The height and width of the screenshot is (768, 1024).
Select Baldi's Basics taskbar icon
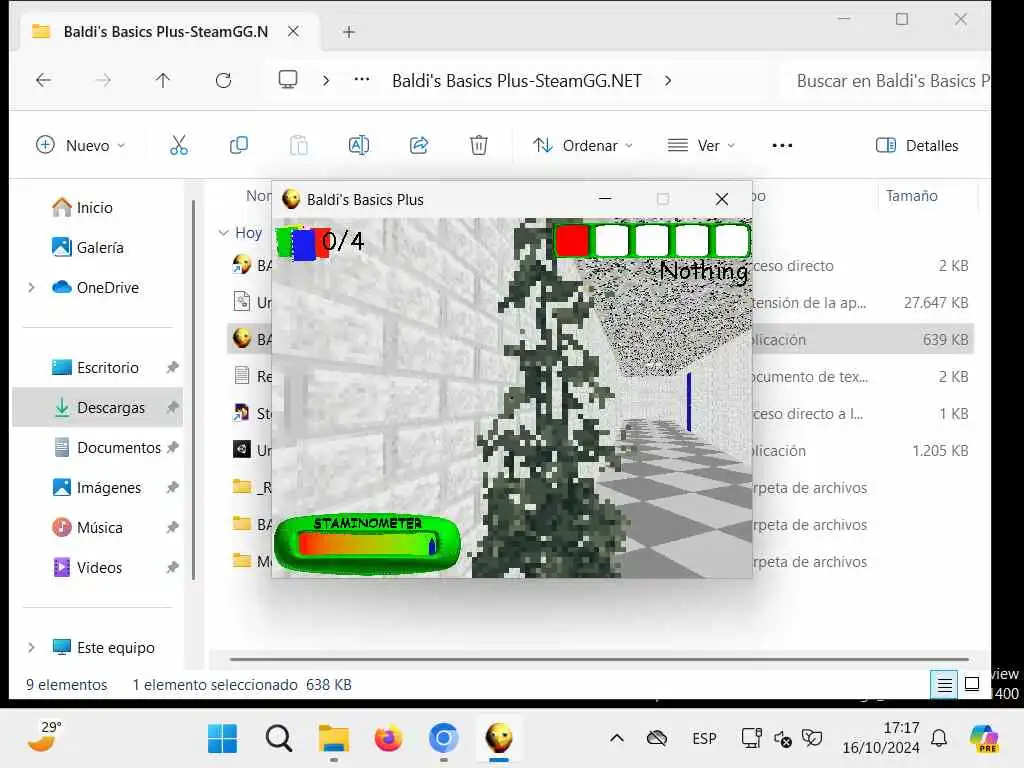[499, 738]
